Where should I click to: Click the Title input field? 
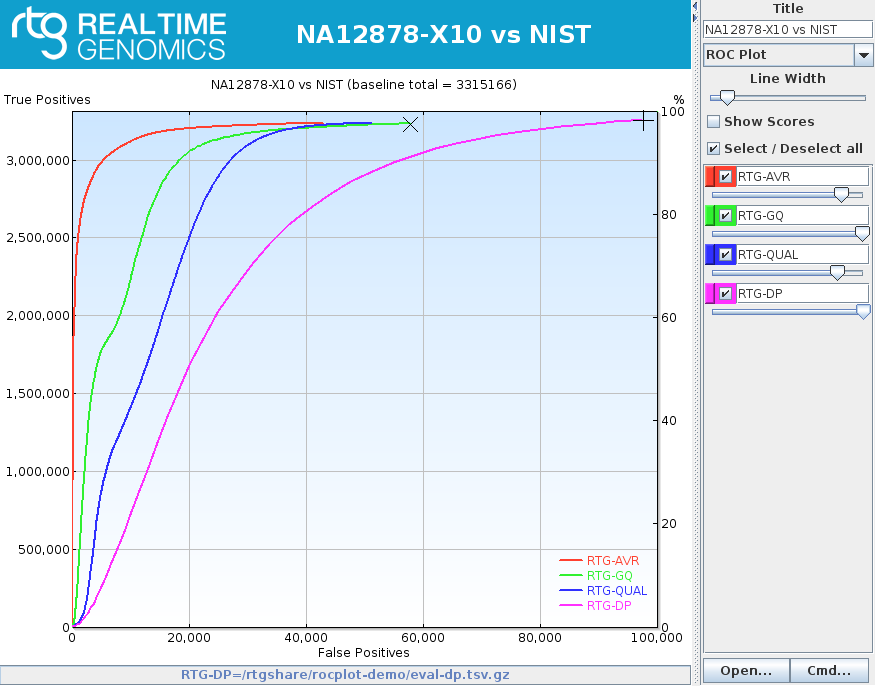(x=787, y=30)
